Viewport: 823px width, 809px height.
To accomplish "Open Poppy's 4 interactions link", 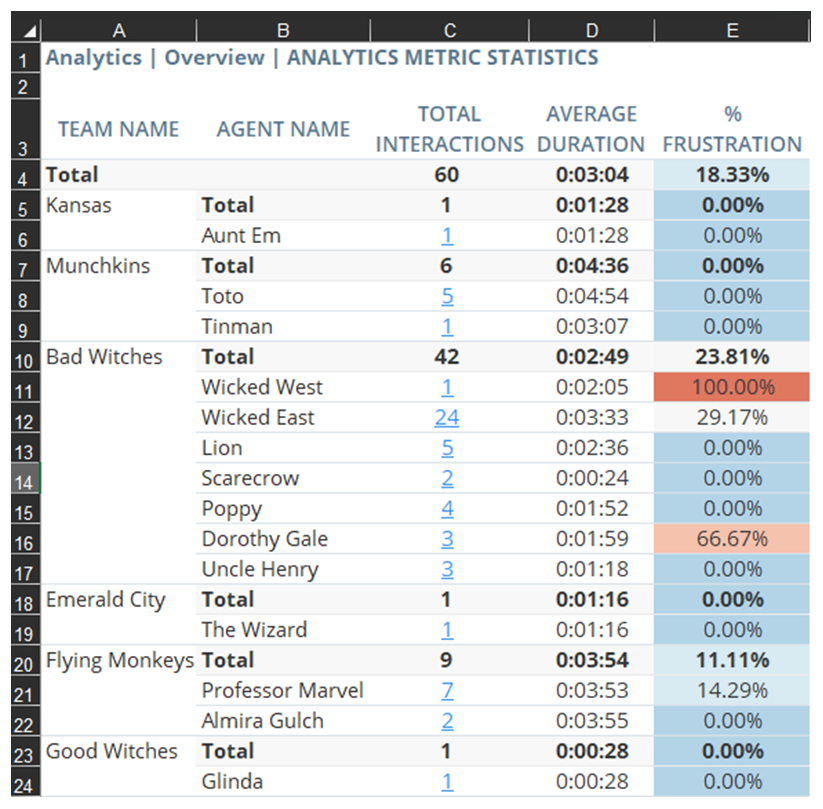I will pos(447,509).
